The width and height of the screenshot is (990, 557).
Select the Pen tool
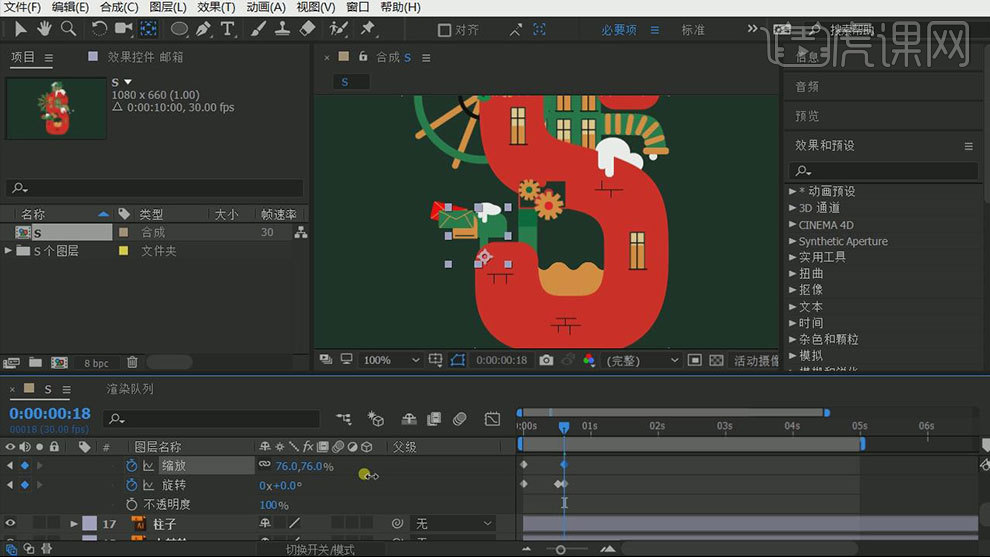204,29
